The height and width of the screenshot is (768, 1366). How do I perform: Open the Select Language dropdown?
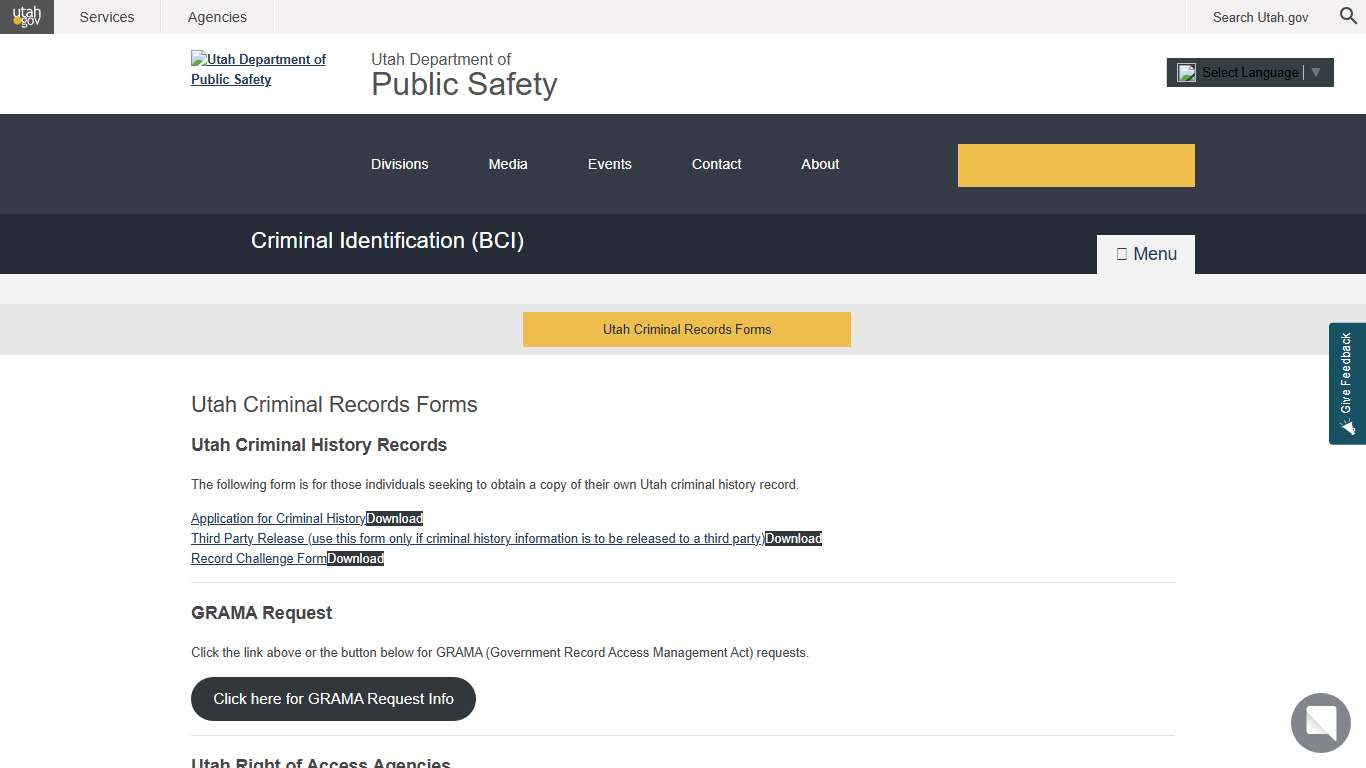1248,72
